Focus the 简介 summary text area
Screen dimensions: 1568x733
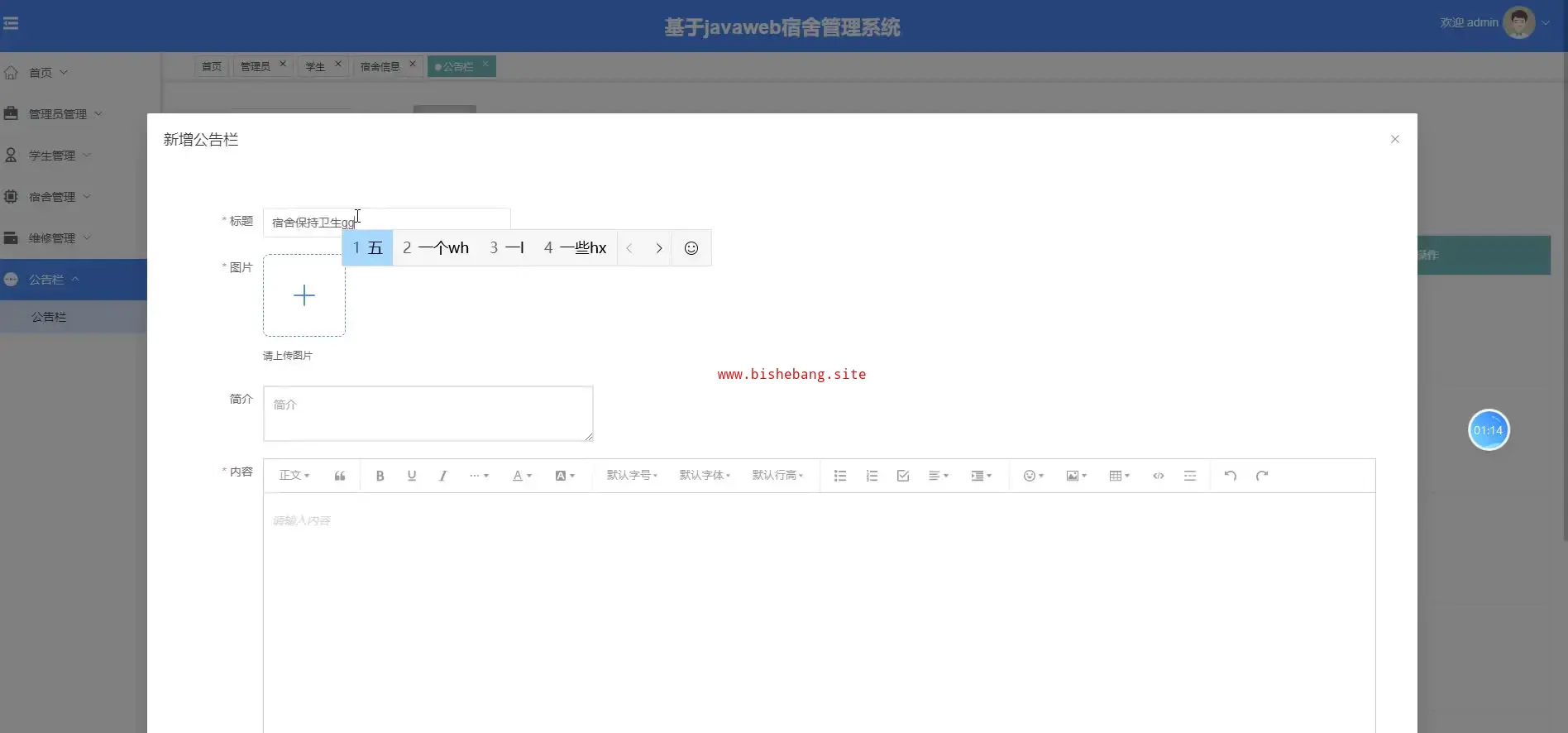428,414
